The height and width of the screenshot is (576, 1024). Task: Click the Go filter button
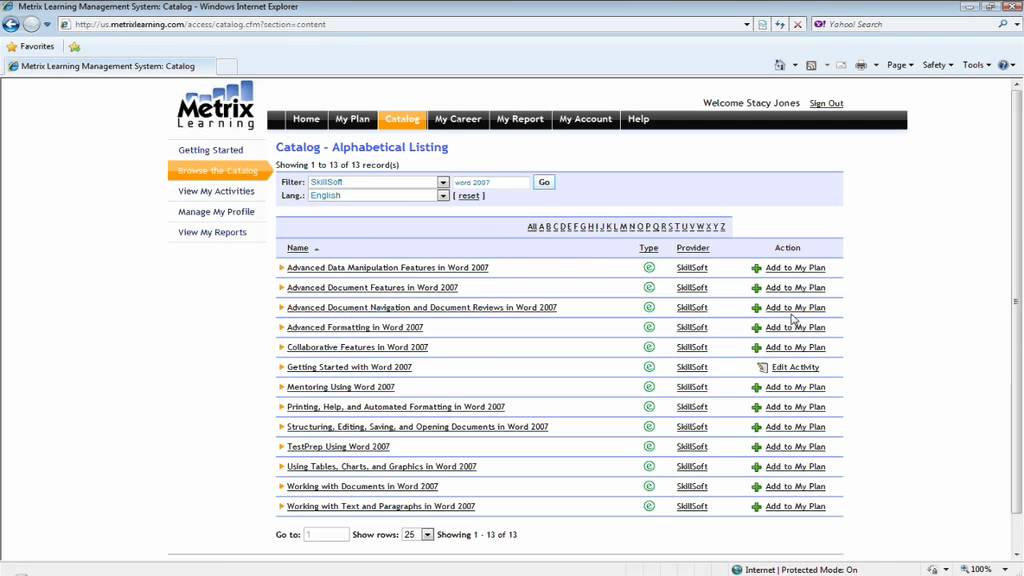(544, 182)
